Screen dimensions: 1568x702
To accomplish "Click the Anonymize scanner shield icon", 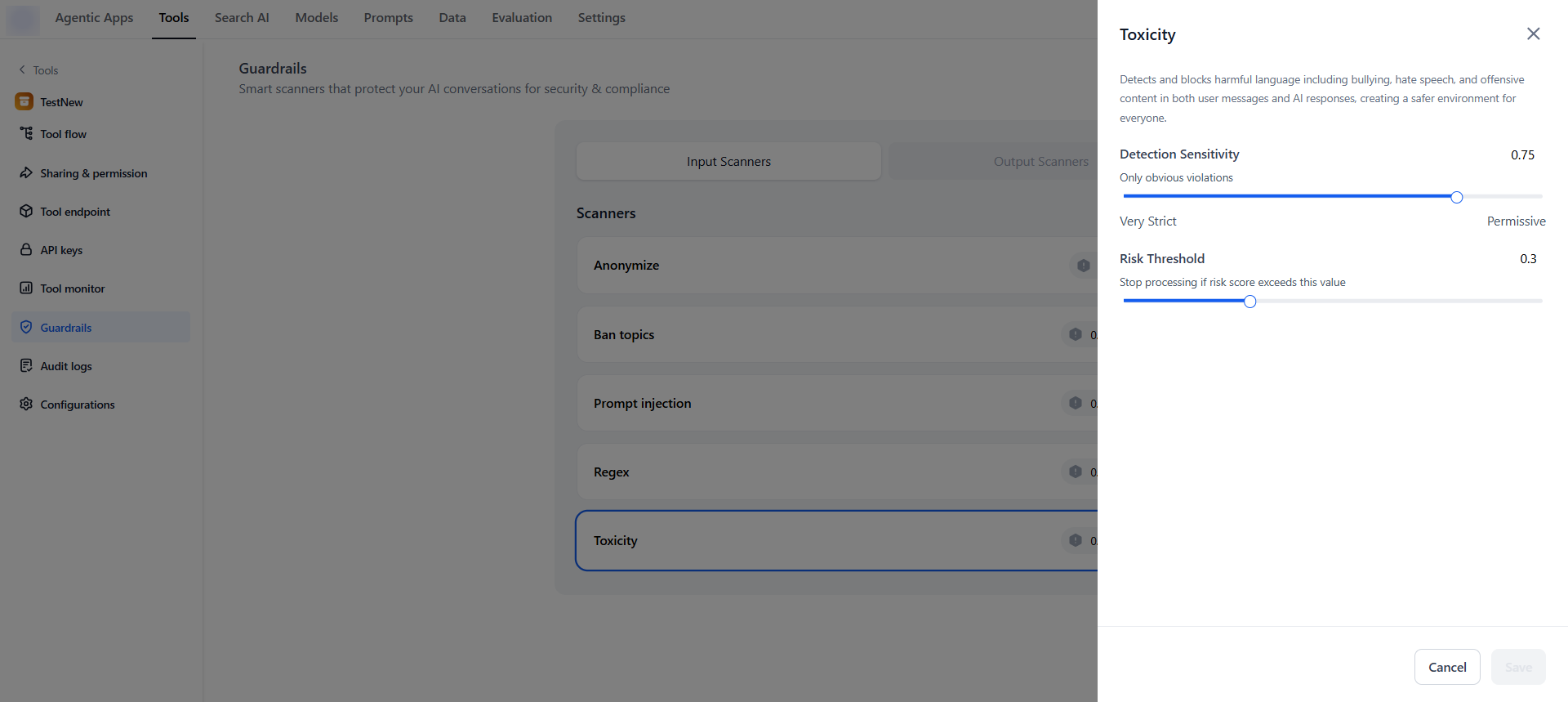I will [x=1083, y=266].
